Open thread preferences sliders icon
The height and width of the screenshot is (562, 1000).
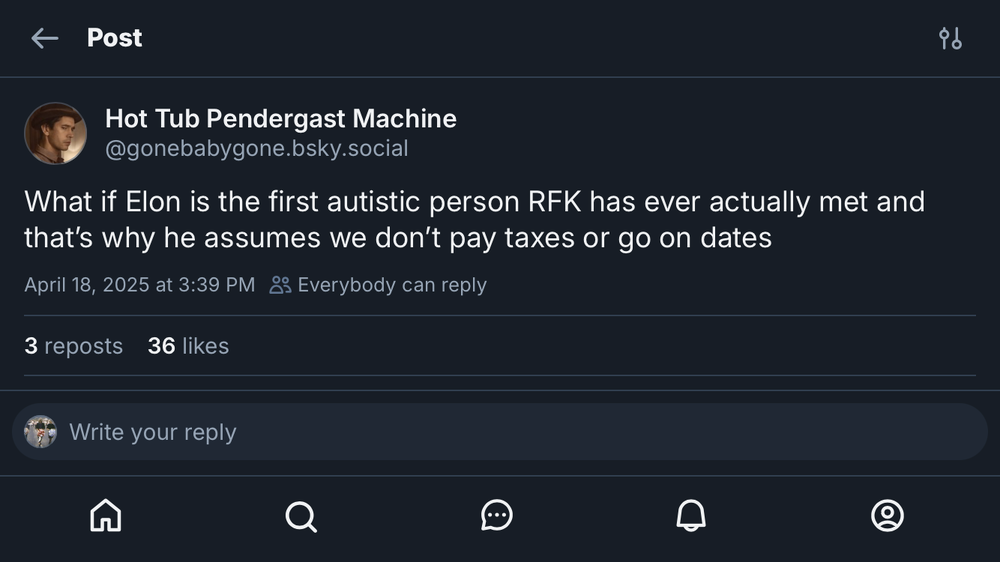point(950,38)
